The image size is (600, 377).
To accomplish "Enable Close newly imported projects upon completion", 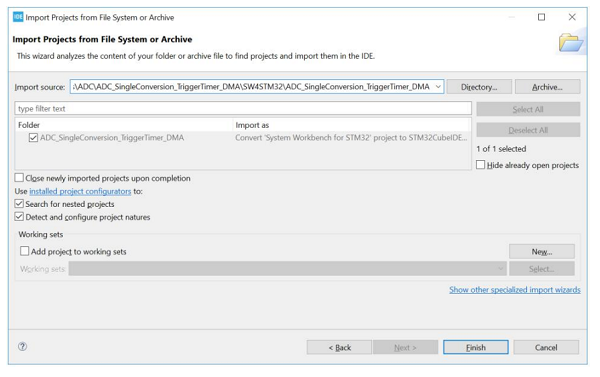I will click(x=19, y=178).
